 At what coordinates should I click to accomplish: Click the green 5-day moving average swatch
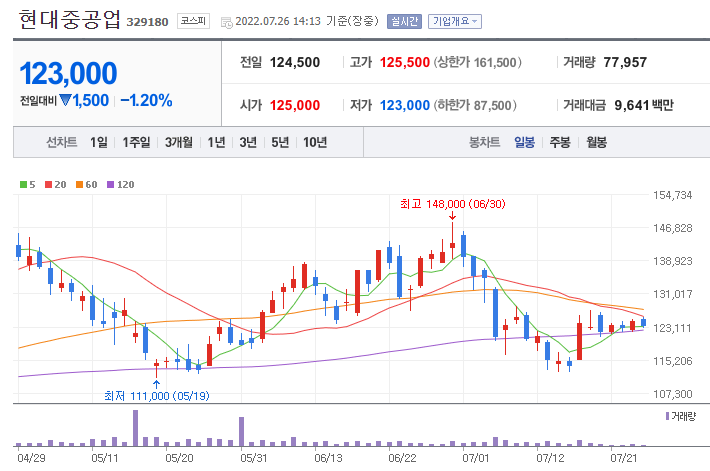point(23,184)
